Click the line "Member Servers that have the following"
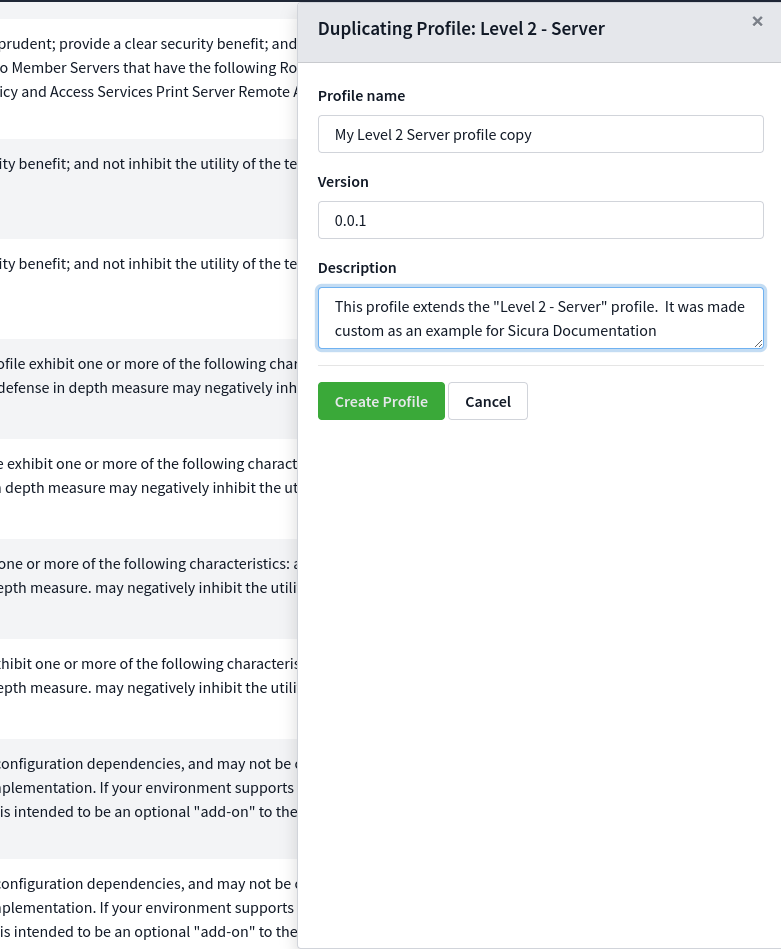The width and height of the screenshot is (781, 949). pyautogui.click(x=148, y=68)
